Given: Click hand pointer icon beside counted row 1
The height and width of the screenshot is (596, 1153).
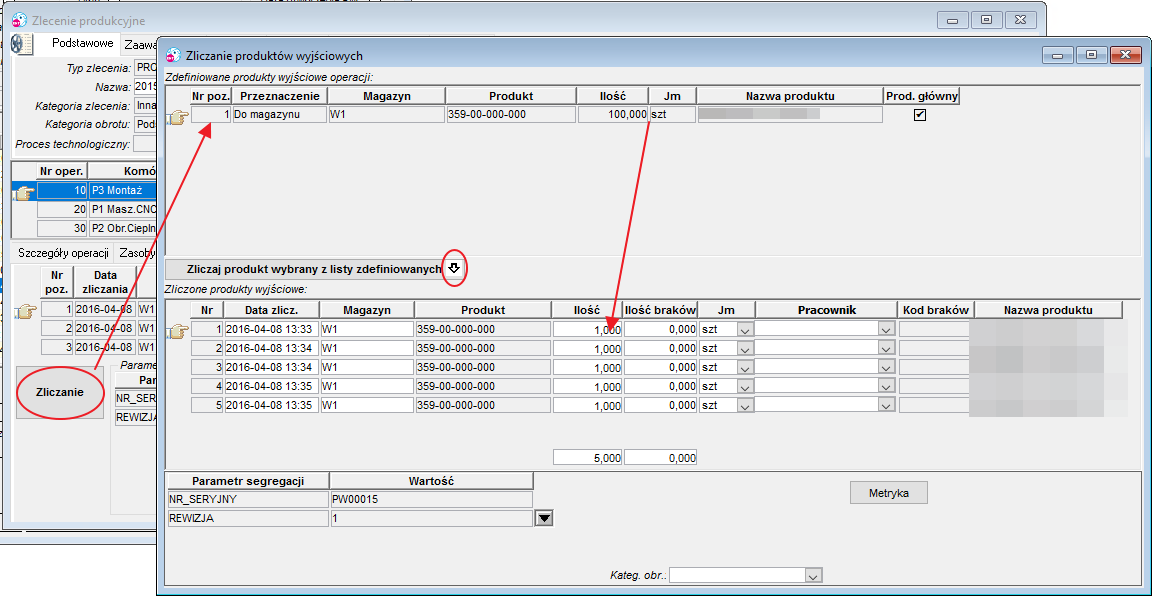Looking at the screenshot, I should pos(179,330).
